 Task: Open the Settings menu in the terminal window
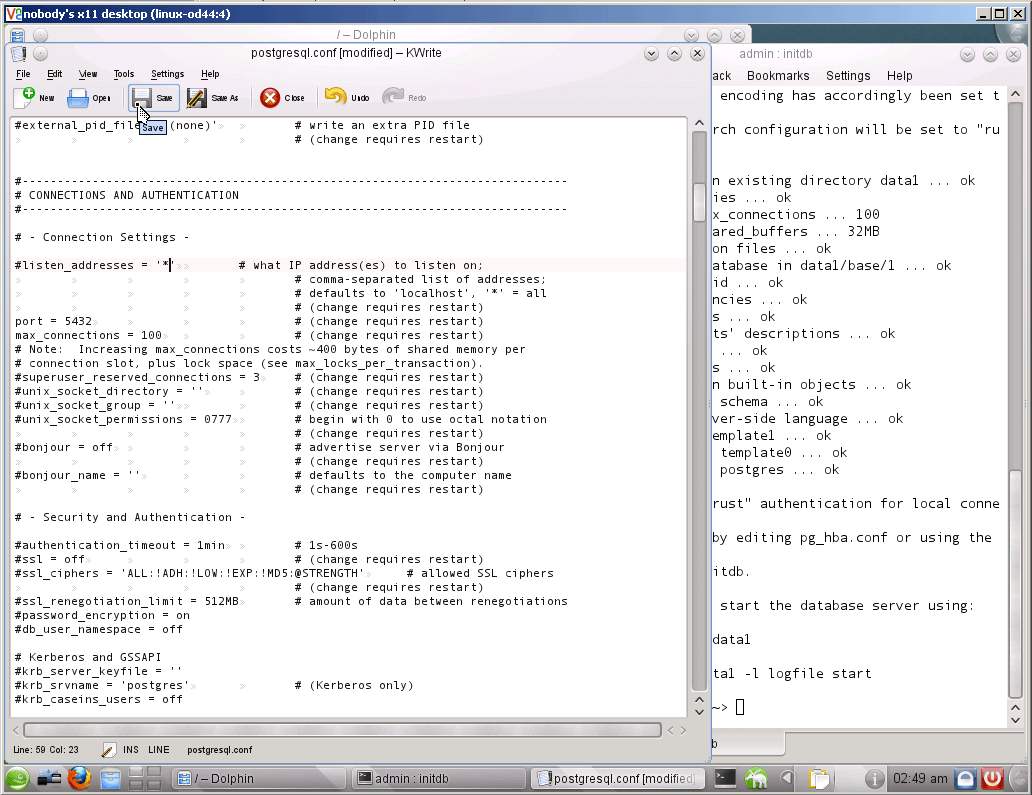pyautogui.click(x=848, y=76)
